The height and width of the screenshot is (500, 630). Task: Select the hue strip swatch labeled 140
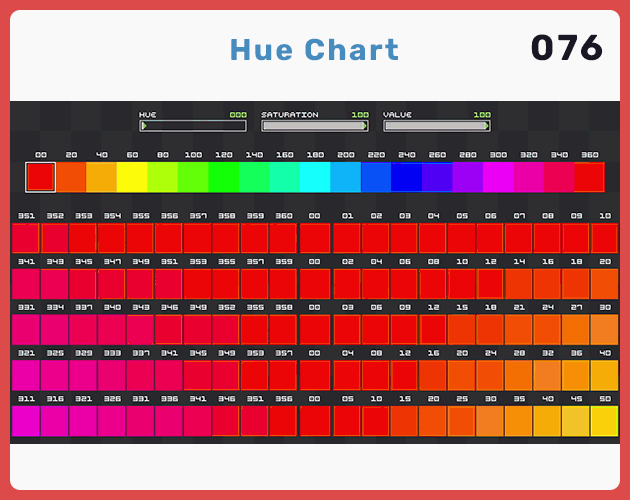click(254, 177)
